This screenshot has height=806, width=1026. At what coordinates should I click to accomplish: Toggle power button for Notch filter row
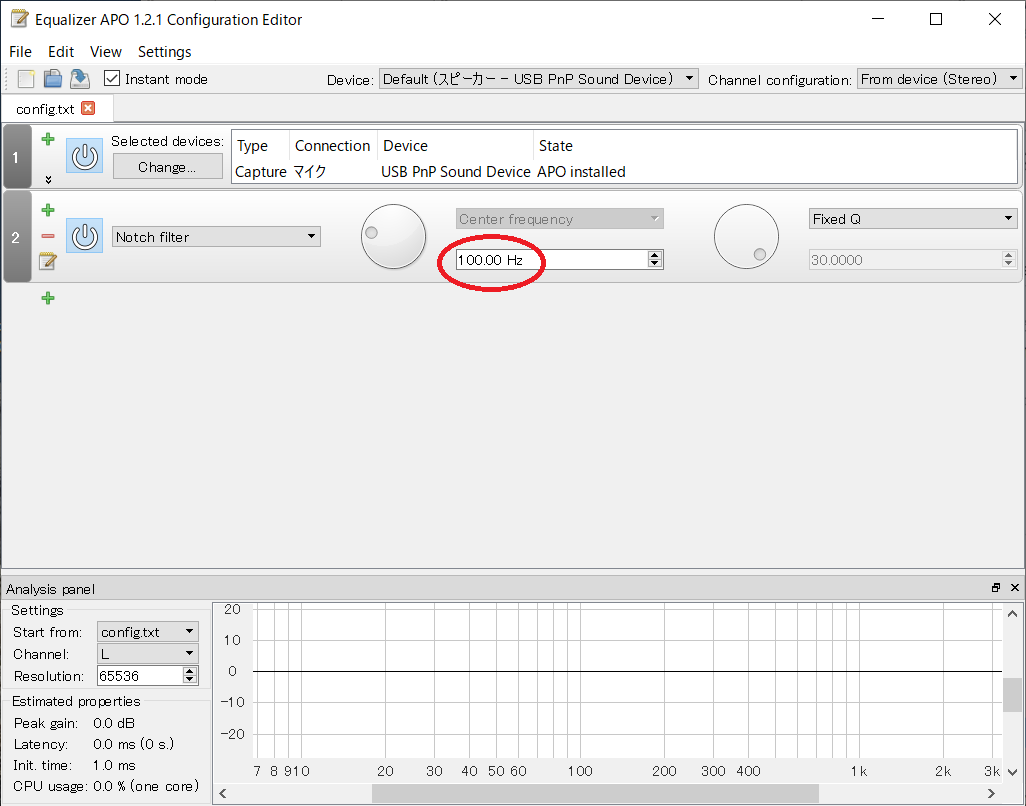[84, 236]
